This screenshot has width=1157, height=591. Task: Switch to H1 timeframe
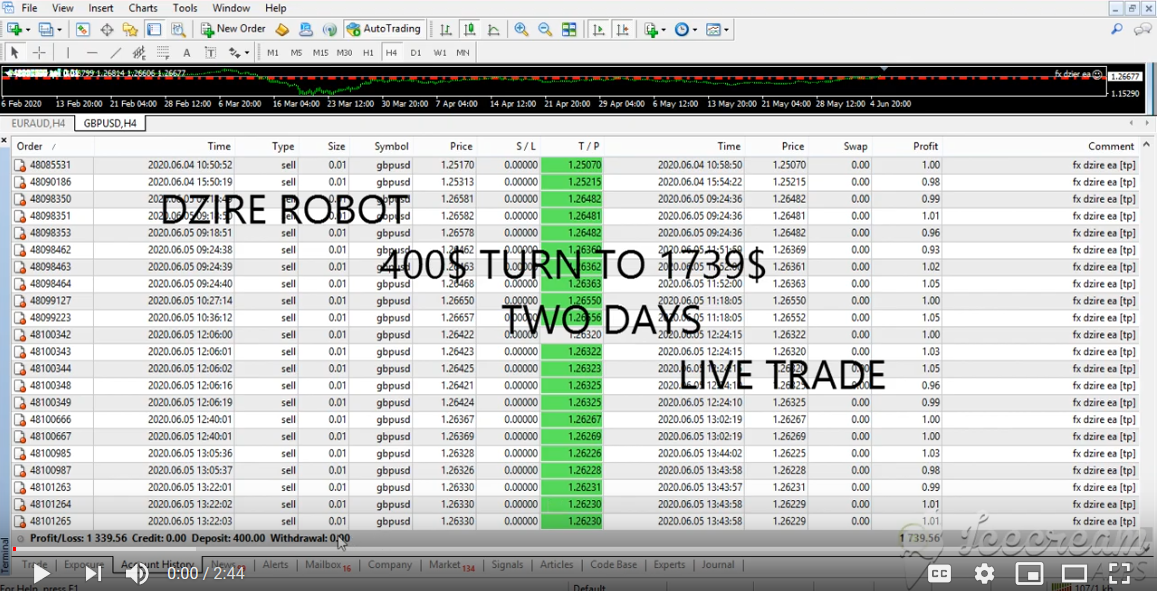click(368, 53)
